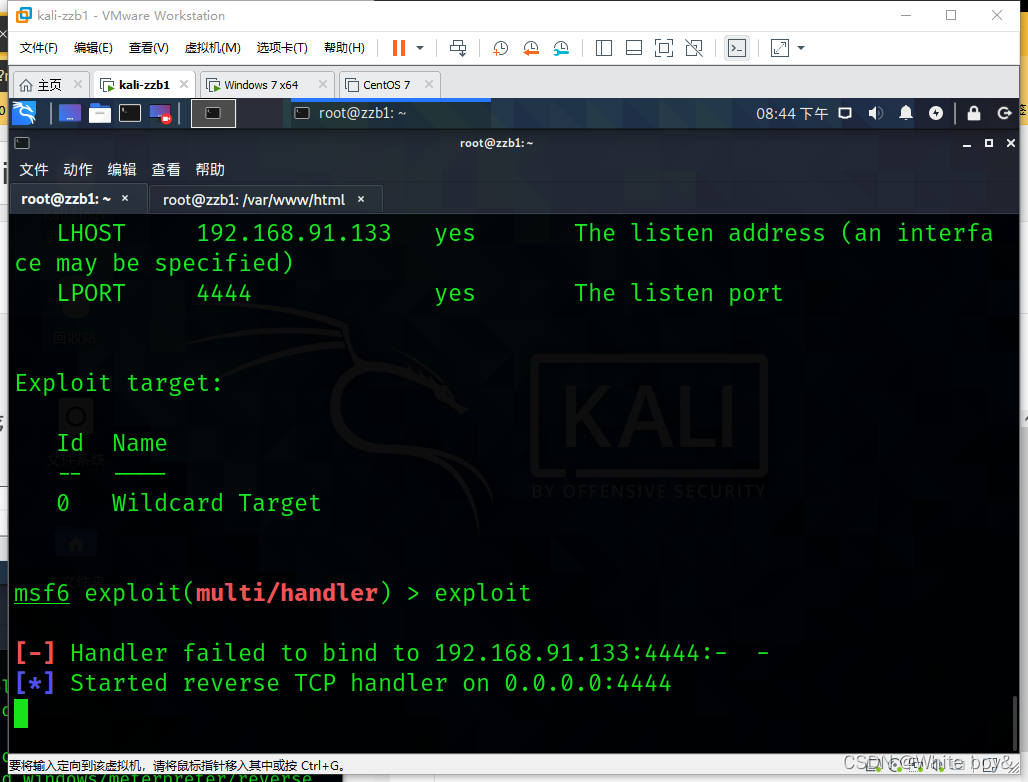Expand the stretch display dropdown arrow

801,48
